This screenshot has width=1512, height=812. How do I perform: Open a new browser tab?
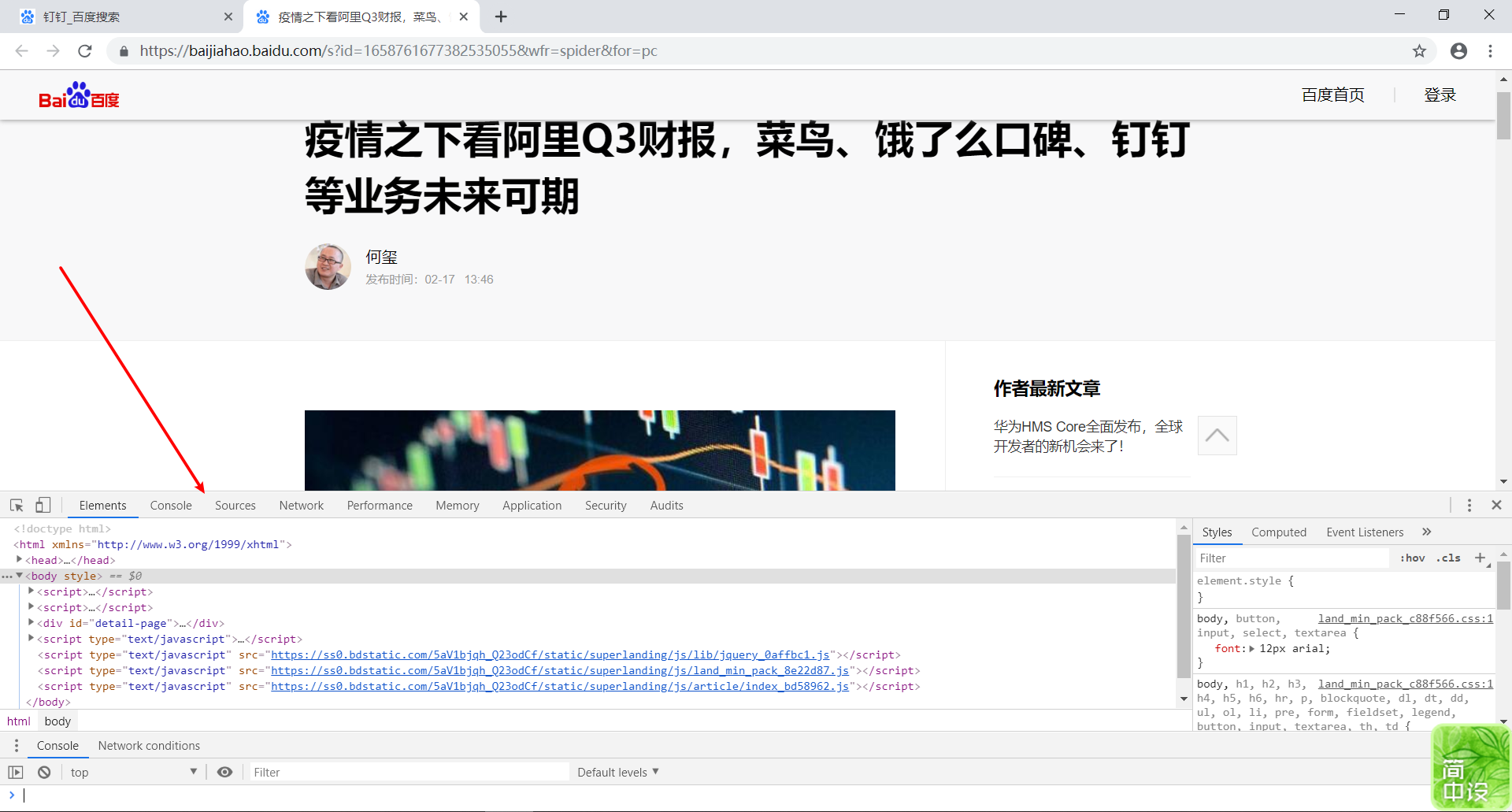501,17
